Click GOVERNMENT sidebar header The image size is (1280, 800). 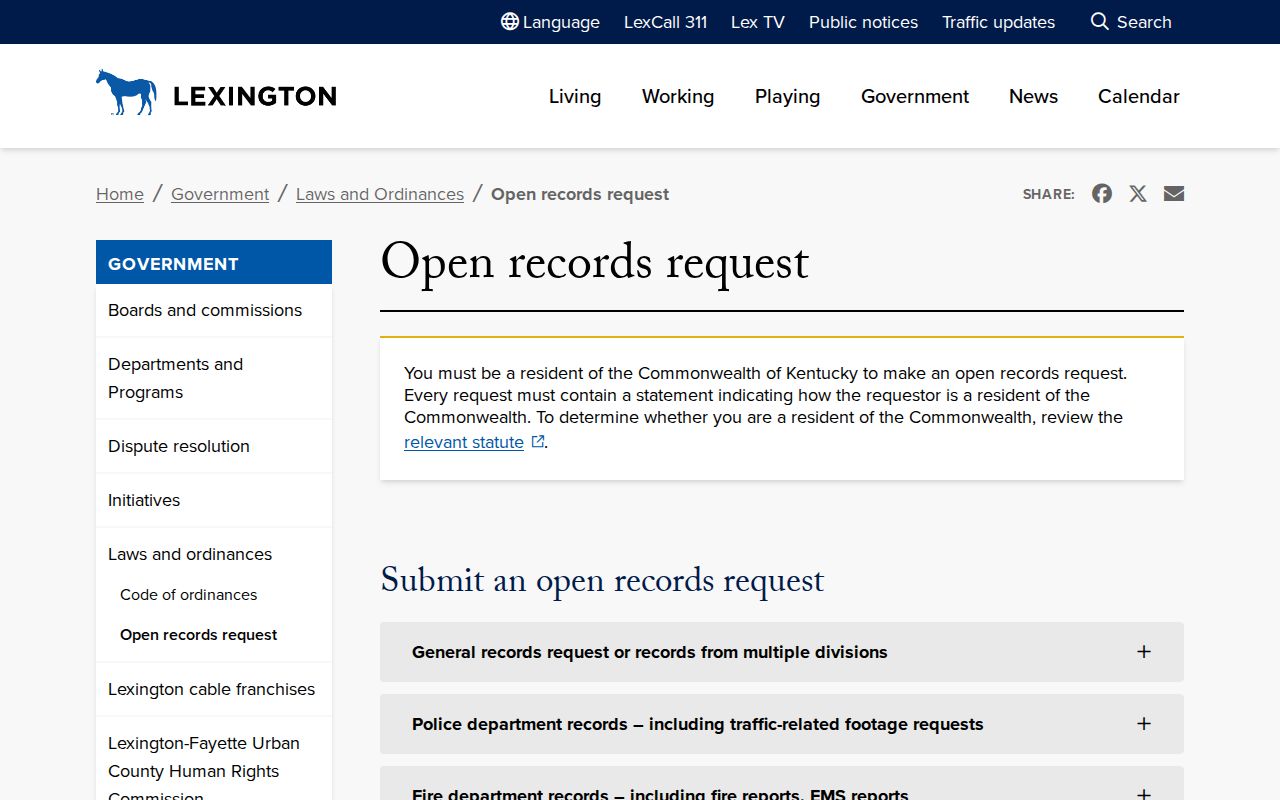(x=214, y=263)
